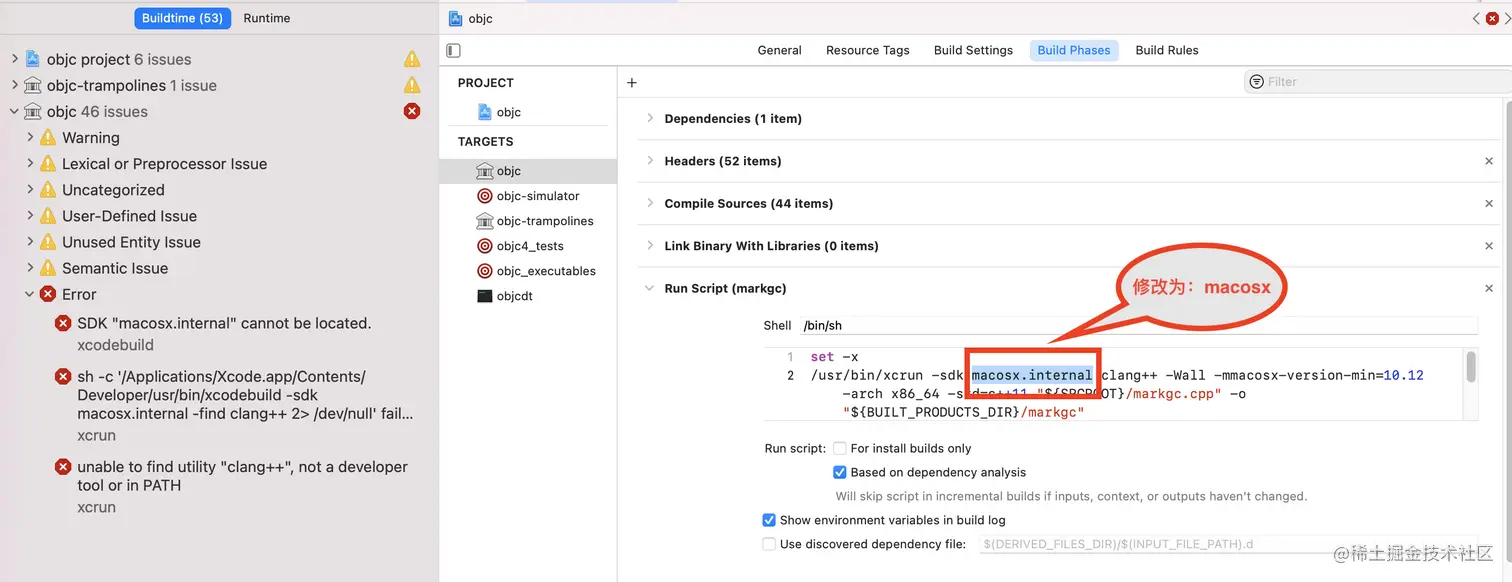Click the error icon for SDK cannot be located
Viewport: 1512px width, 582px height.
(x=63, y=323)
